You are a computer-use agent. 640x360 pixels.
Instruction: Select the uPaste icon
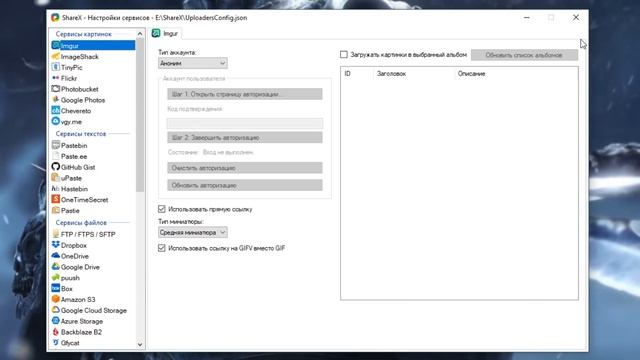click(56, 178)
